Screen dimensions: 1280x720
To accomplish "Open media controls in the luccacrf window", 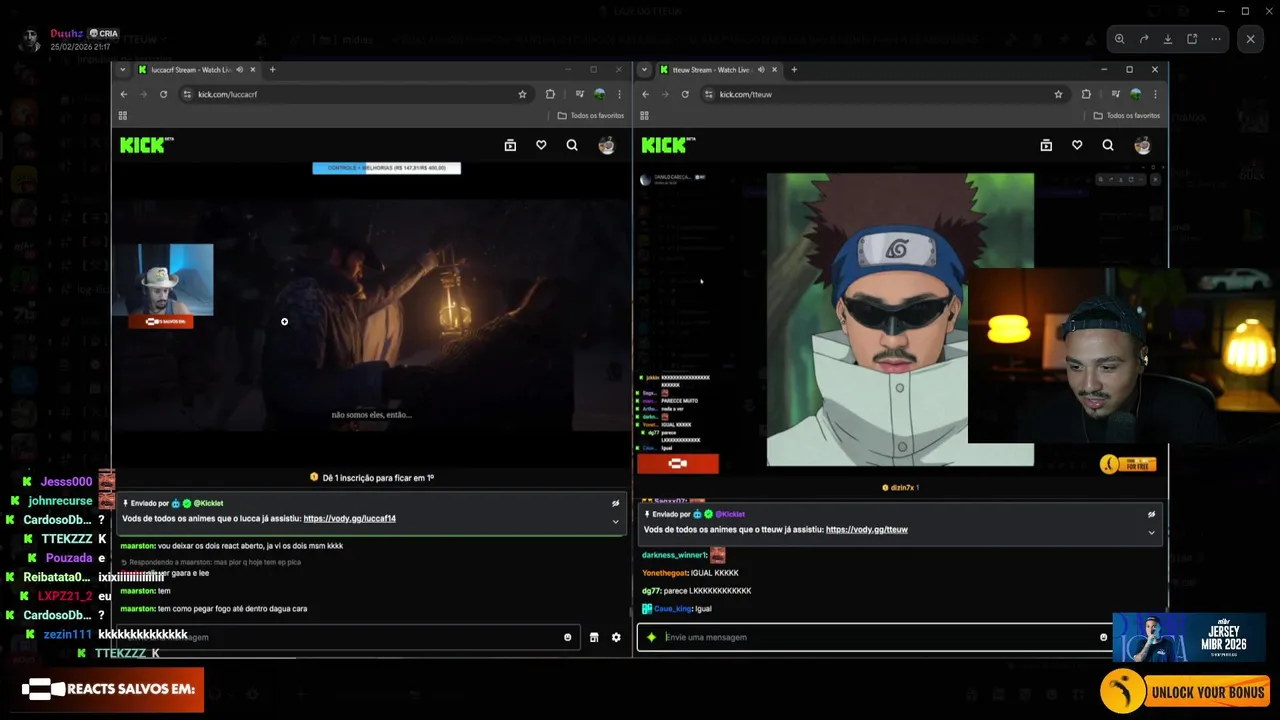I will coord(579,94).
